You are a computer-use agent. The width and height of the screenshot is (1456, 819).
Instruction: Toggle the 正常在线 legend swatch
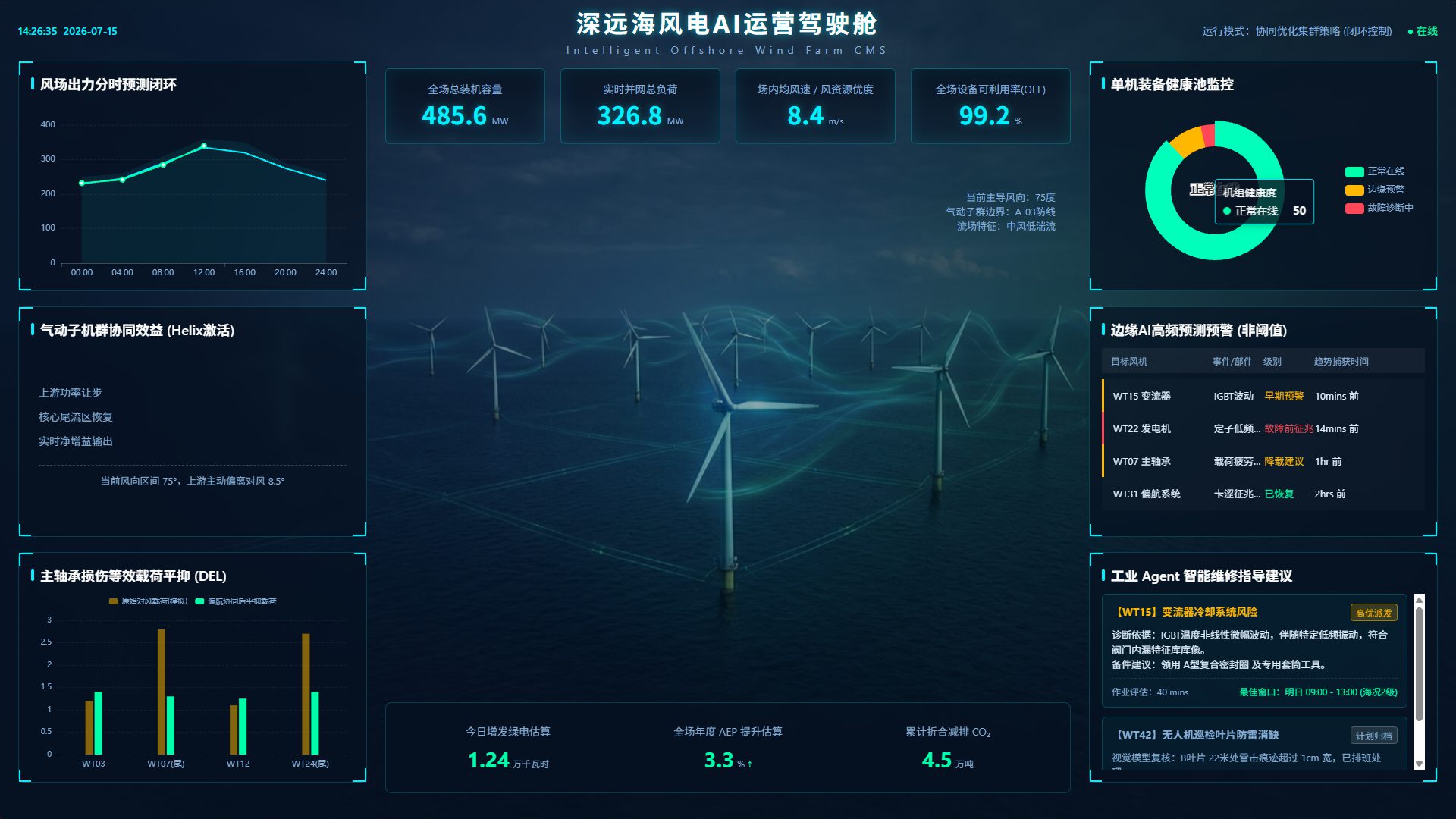click(1354, 171)
